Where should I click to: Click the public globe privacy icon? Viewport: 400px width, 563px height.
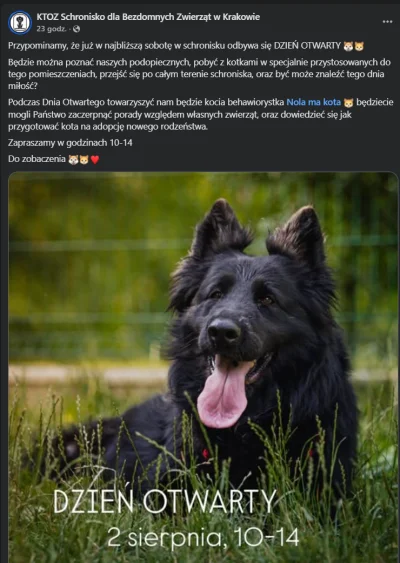pyautogui.click(x=76, y=29)
